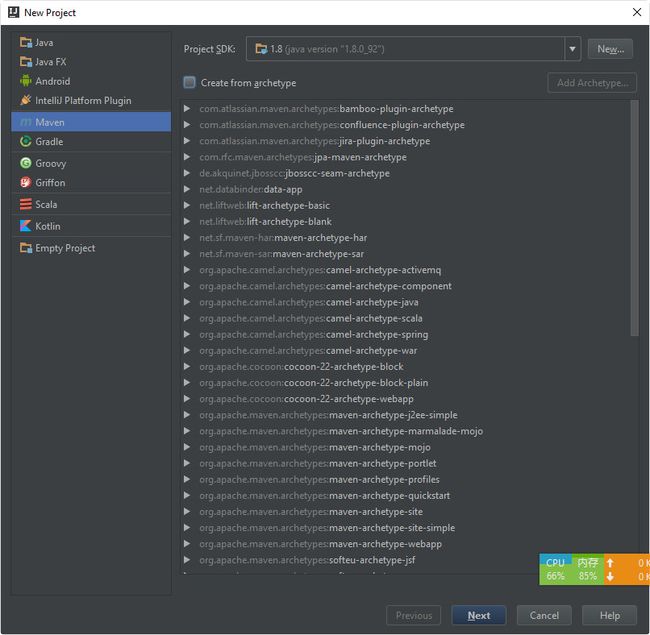Screen dimensions: 650x635
Task: Click the Add Archetype... button
Action: pos(592,82)
